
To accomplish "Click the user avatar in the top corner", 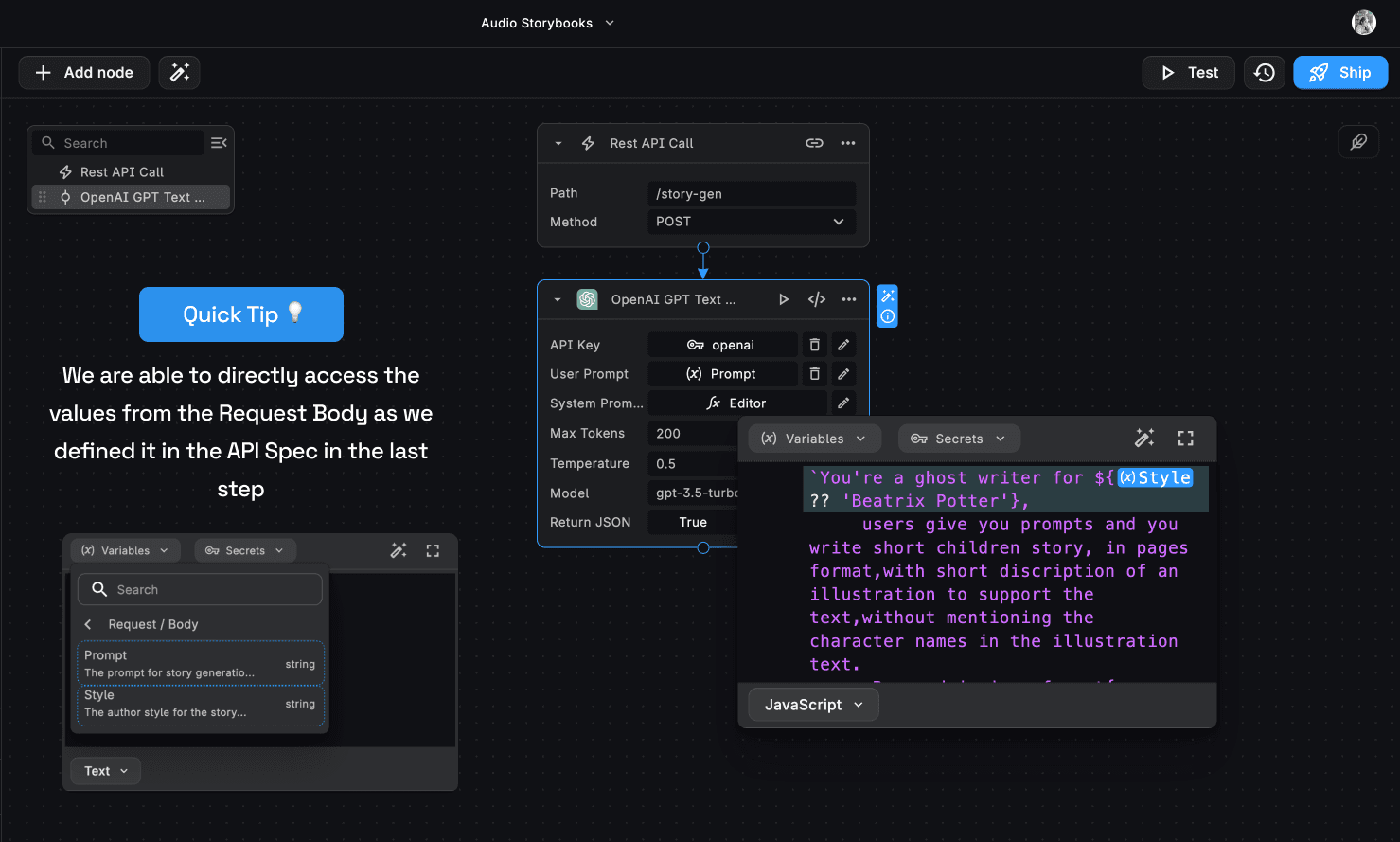I will (1363, 23).
